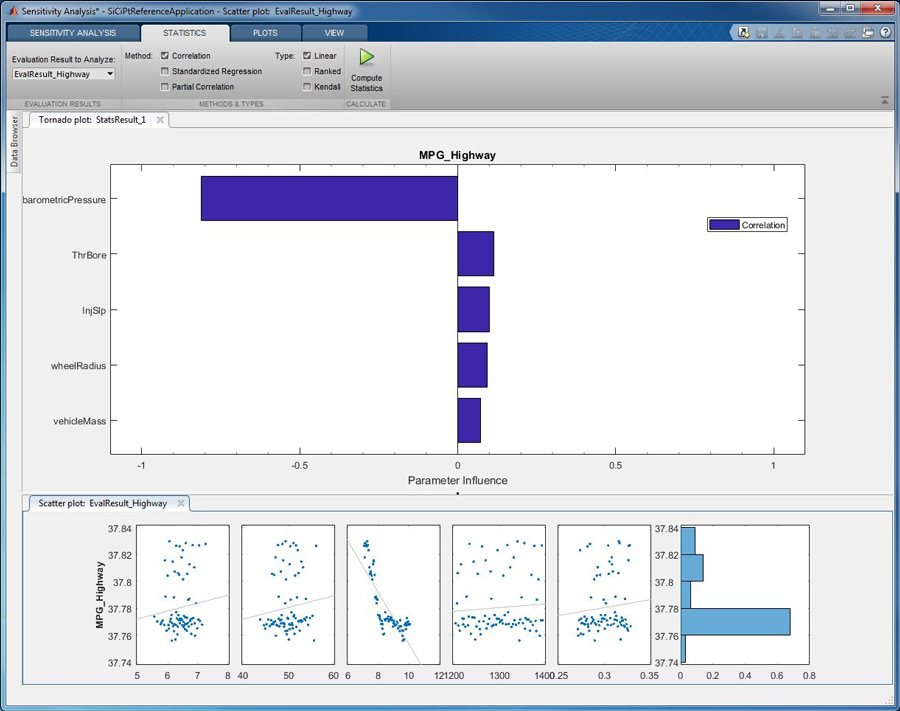The image size is (900, 711).
Task: Close the Scatter plot EvalResult_Highway tab
Action: pyautogui.click(x=179, y=503)
